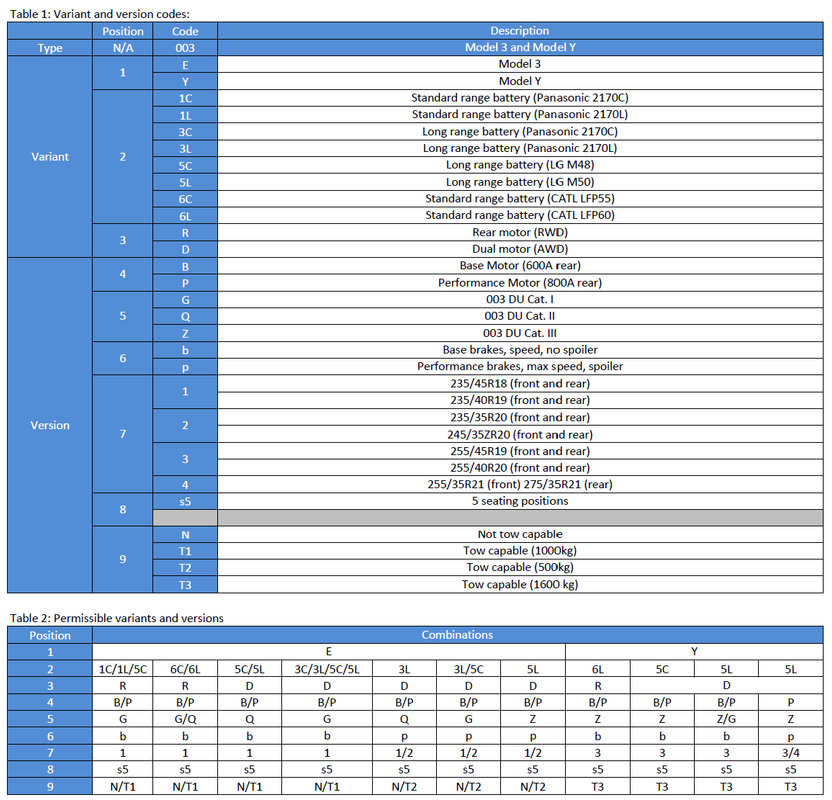Click 'Base brakes, speed, no spoiler' text

point(520,350)
